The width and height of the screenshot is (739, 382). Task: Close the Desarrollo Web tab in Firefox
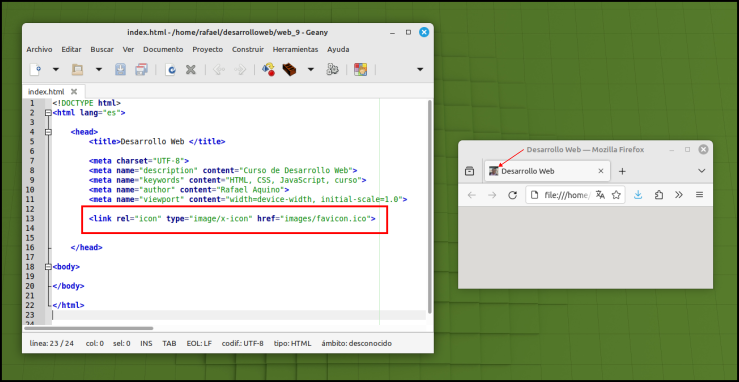click(x=600, y=171)
